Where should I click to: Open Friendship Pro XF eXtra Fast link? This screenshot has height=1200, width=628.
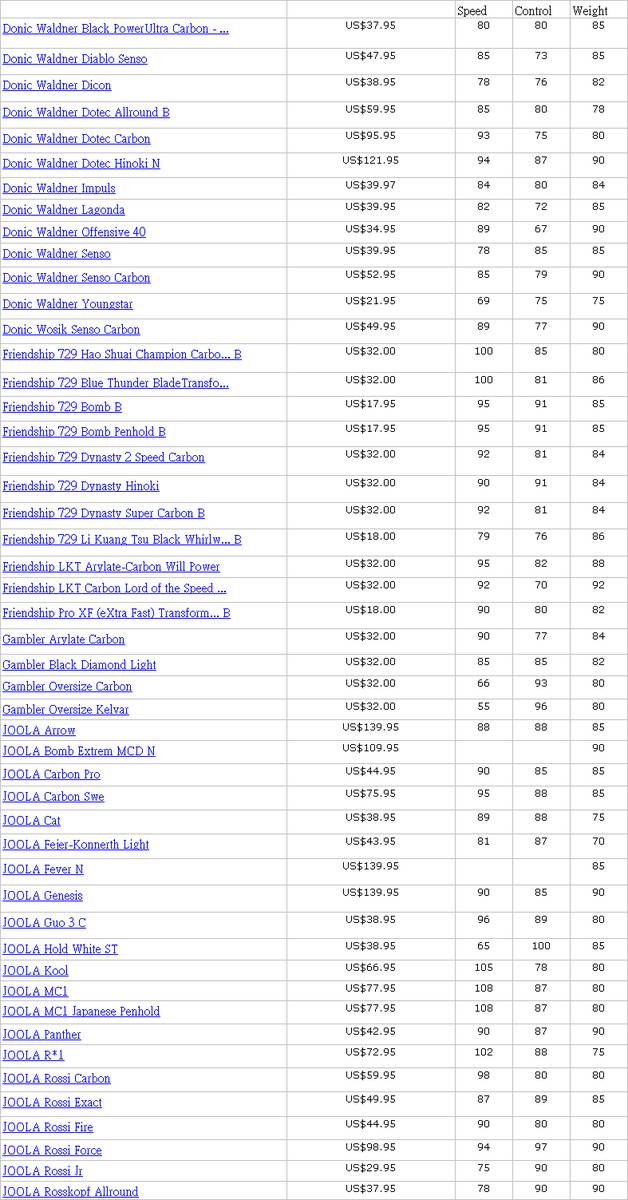click(x=116, y=613)
